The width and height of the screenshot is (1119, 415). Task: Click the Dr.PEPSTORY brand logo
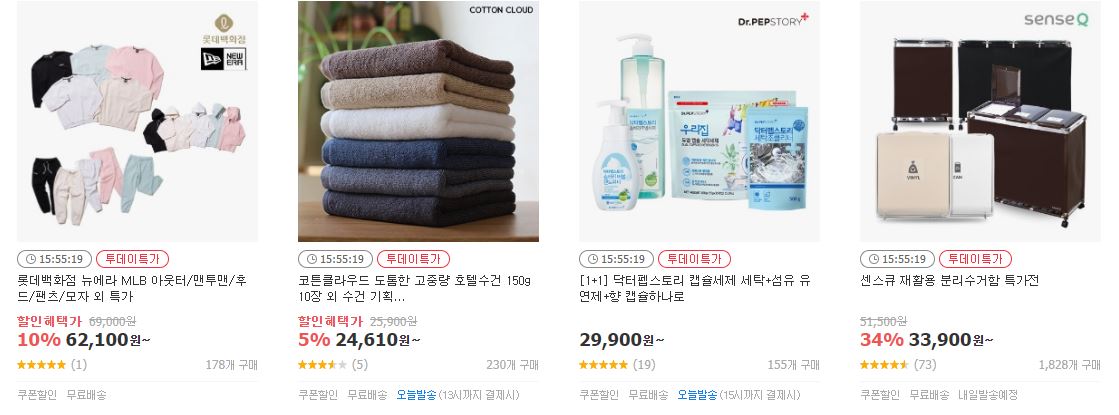(x=773, y=20)
